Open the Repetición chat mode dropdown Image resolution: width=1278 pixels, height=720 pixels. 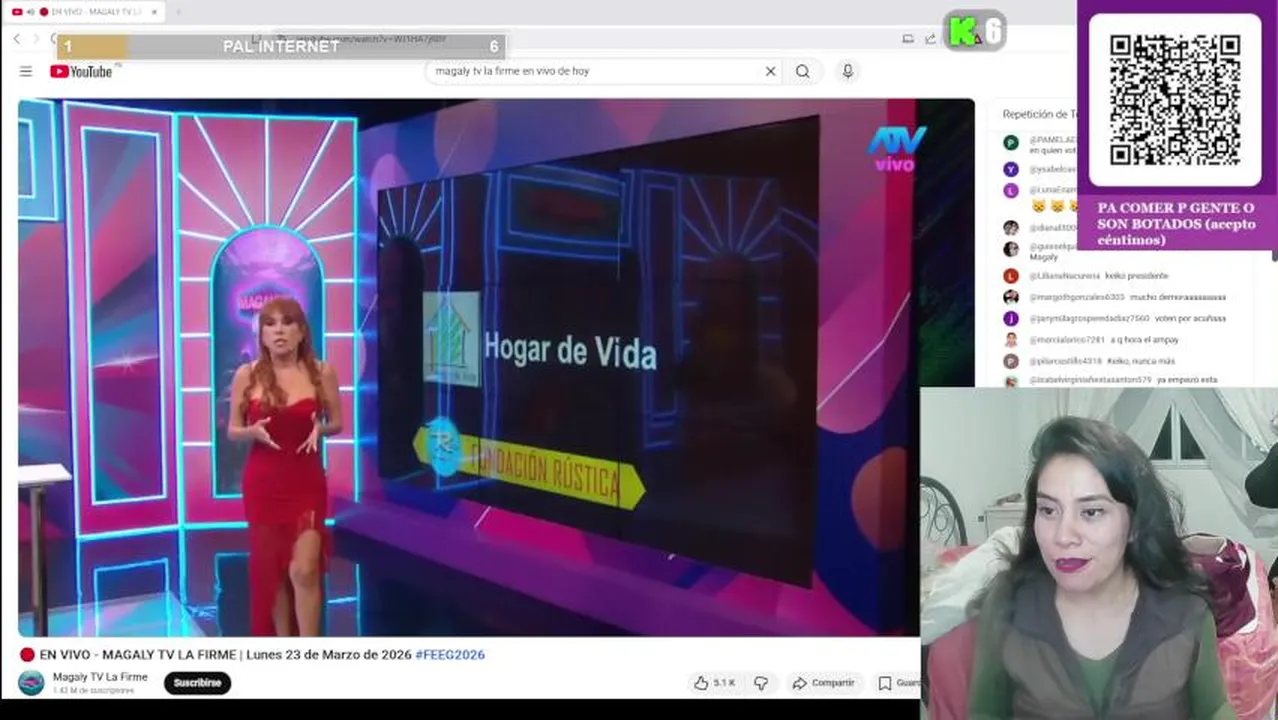pyautogui.click(x=1038, y=114)
